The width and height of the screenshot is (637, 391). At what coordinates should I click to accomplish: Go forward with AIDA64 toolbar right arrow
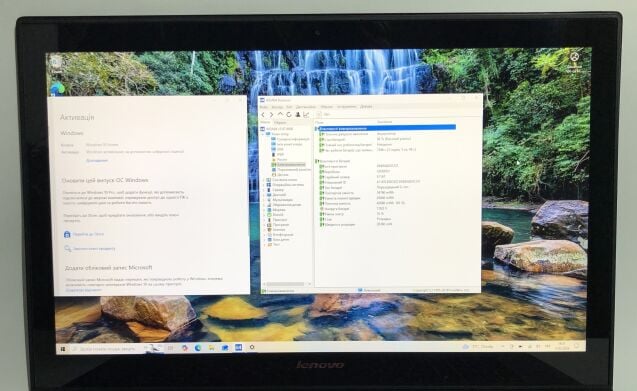pos(271,115)
